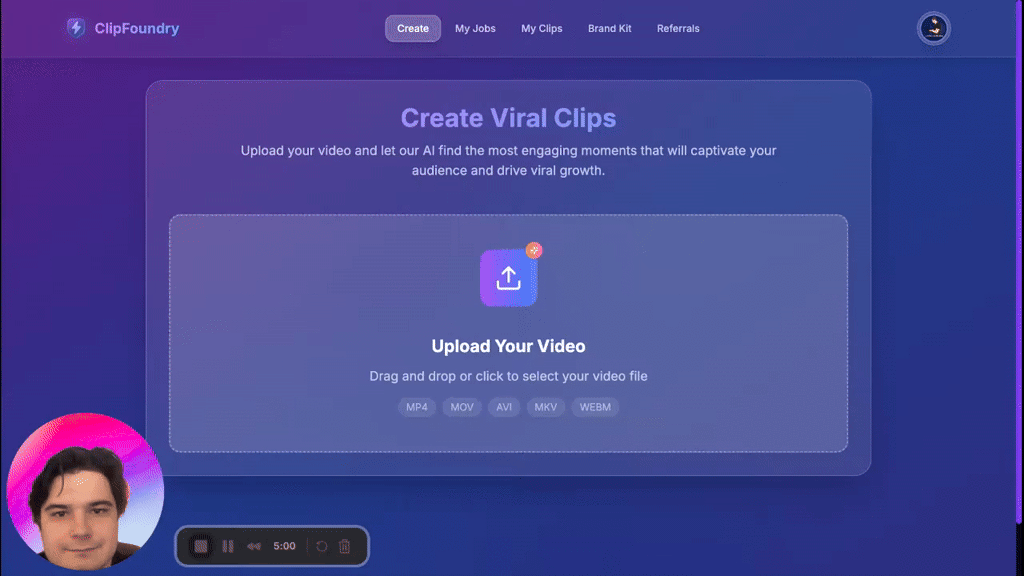Click the 5:00 recording timer
Image resolution: width=1024 pixels, height=576 pixels.
[284, 546]
